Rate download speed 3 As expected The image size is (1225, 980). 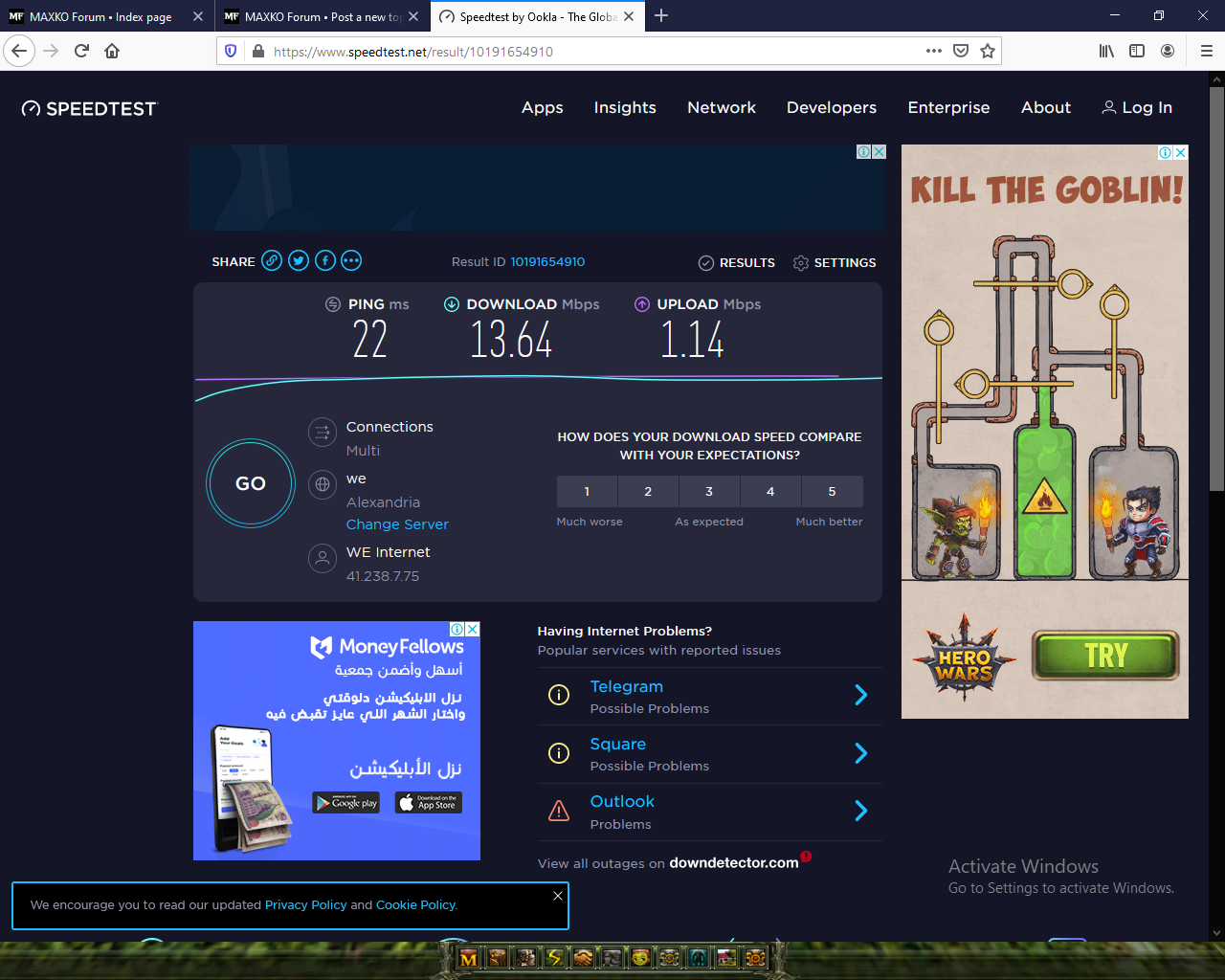click(x=709, y=491)
